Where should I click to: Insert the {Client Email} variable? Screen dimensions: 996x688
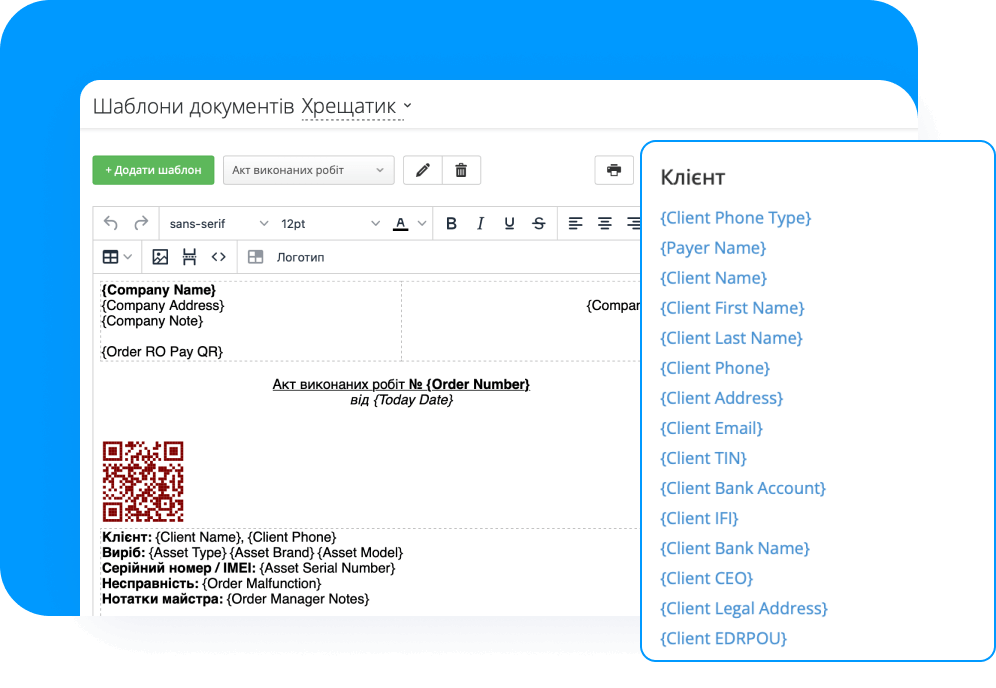[711, 428]
